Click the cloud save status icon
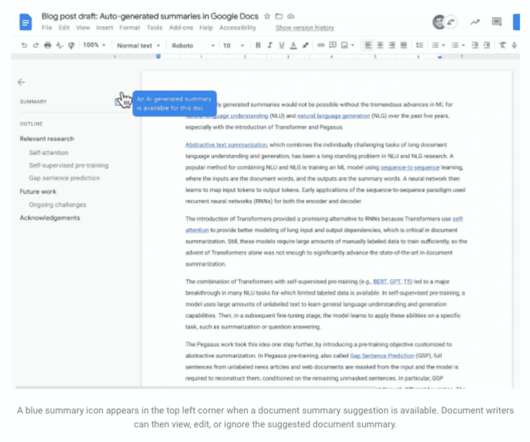The height and width of the screenshot is (442, 530). tap(291, 16)
